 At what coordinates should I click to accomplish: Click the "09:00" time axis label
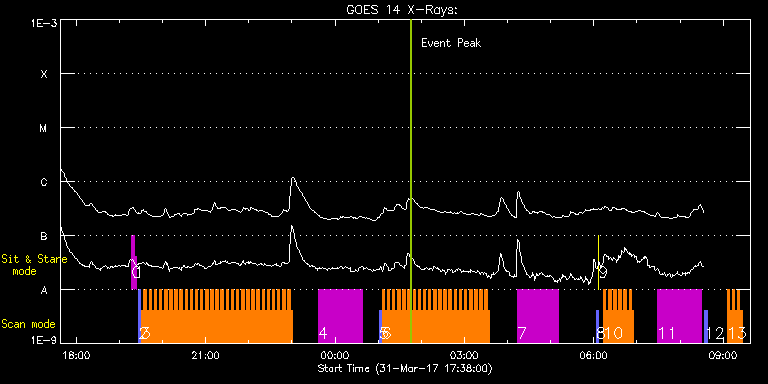(722, 355)
